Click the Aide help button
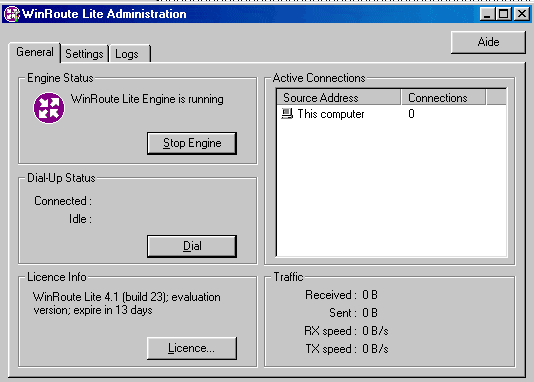The width and height of the screenshot is (534, 382). pyautogui.click(x=488, y=42)
